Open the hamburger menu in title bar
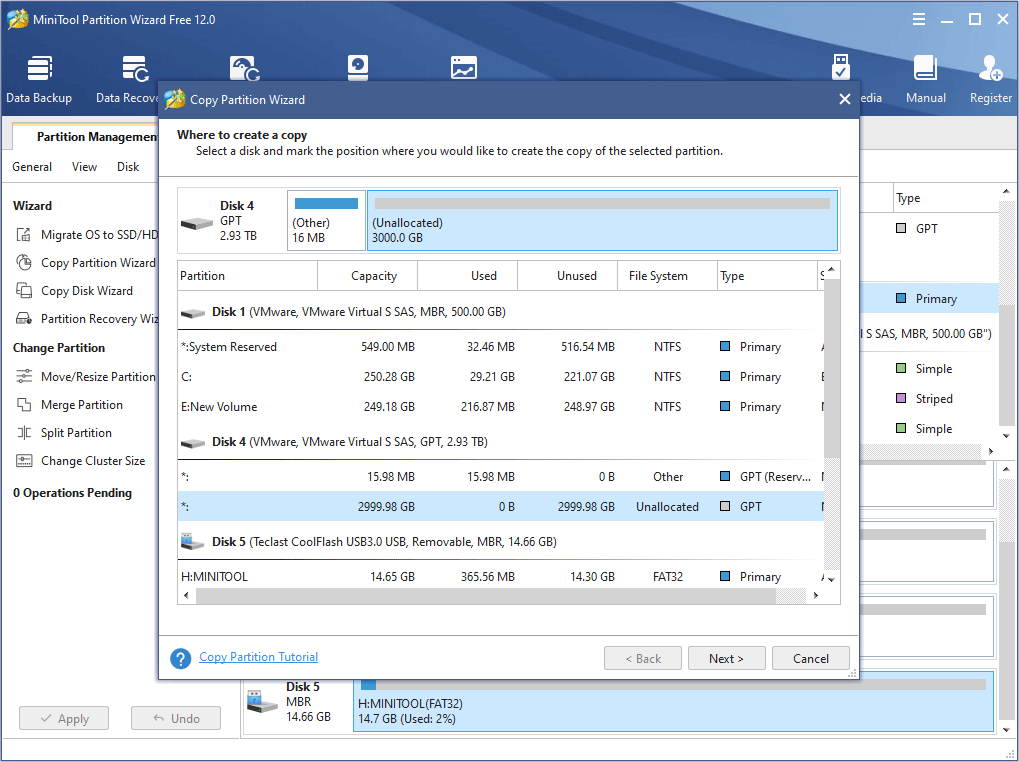 tap(919, 19)
